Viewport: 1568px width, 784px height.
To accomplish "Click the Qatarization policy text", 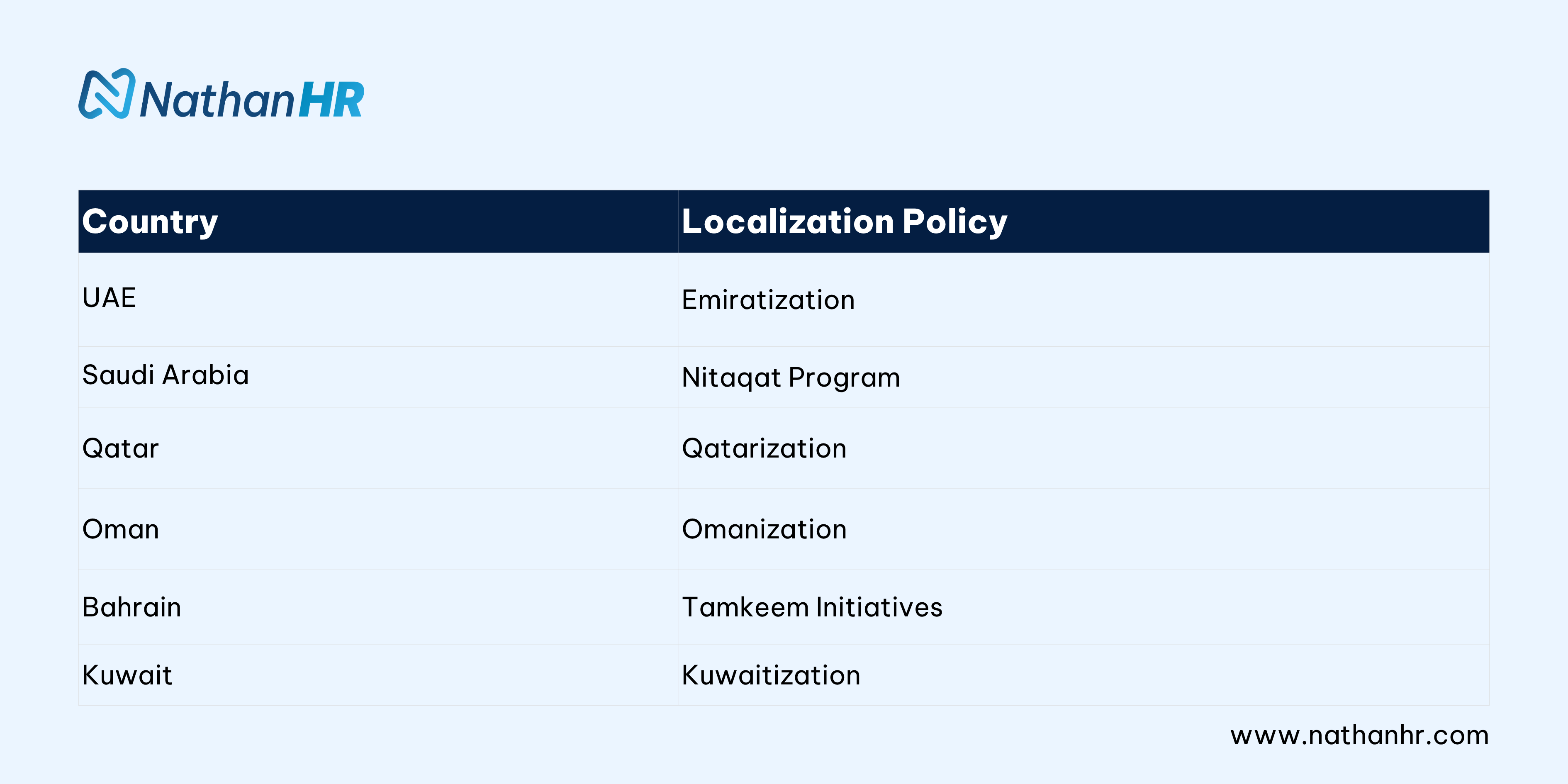I will (x=764, y=448).
